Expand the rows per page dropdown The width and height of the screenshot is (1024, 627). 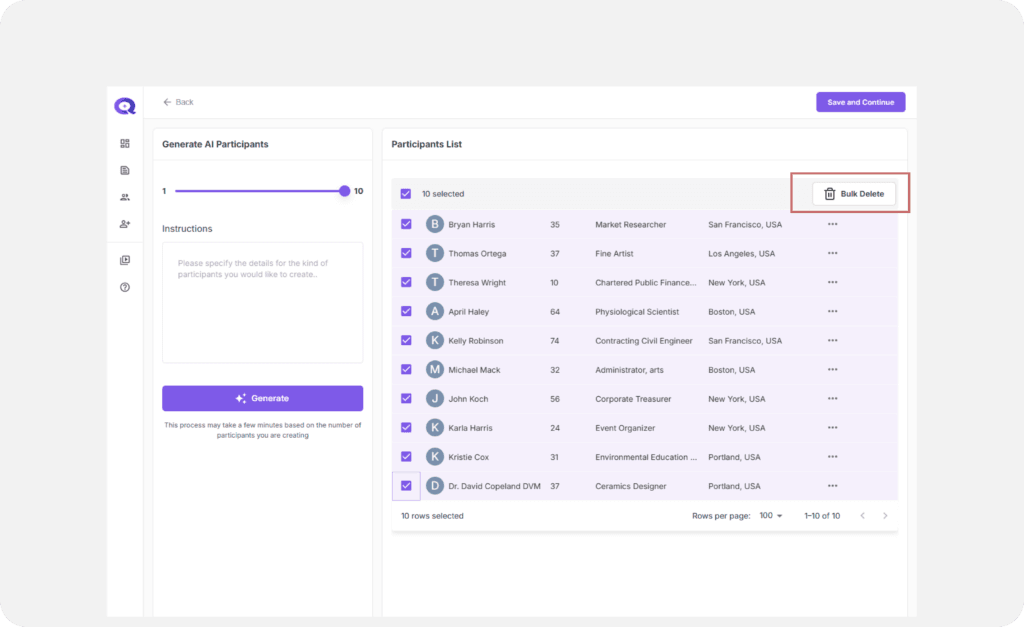coord(772,516)
